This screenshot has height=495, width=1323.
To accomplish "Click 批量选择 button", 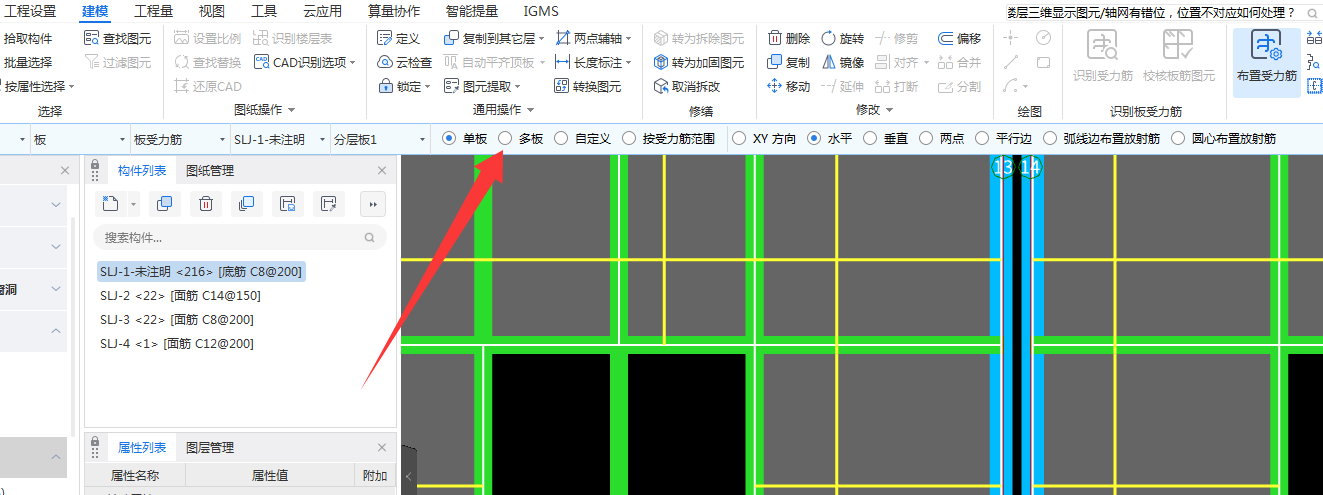I will point(27,62).
